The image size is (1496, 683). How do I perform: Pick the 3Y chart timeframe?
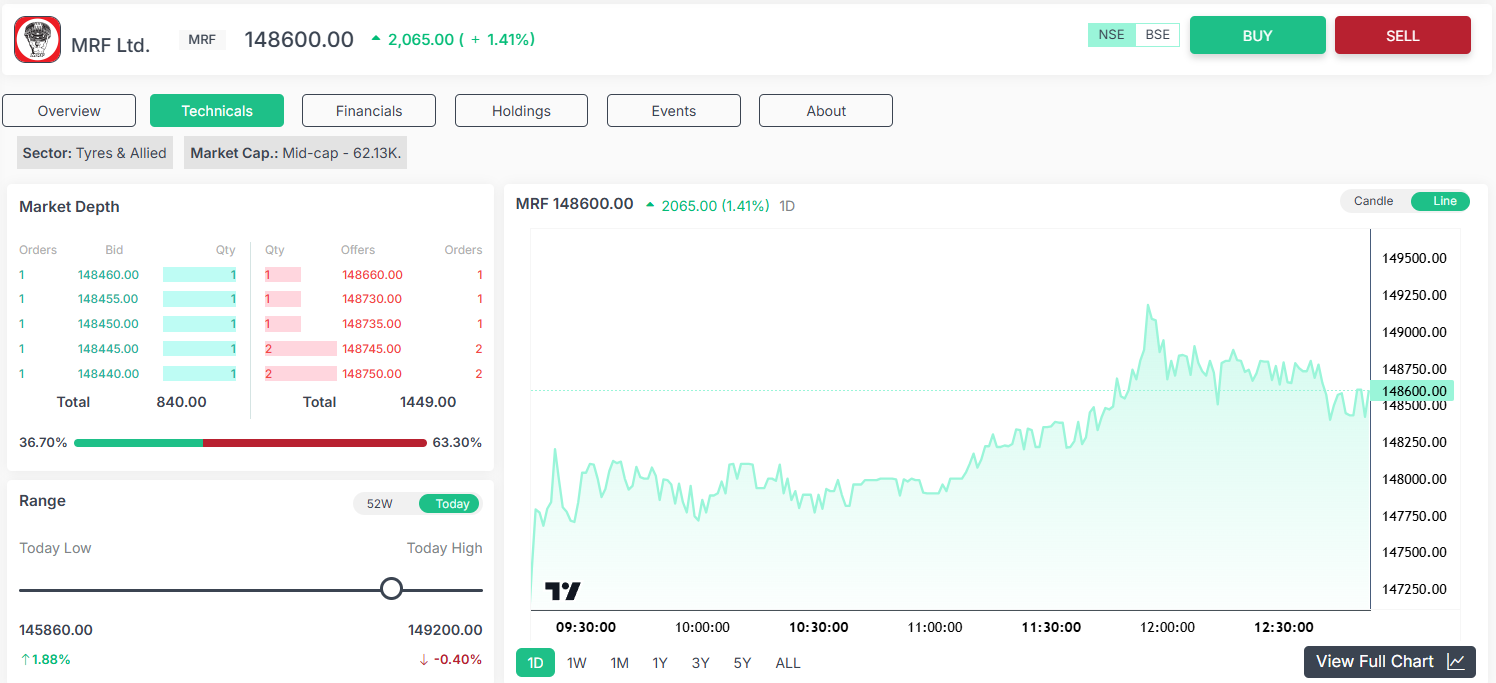(x=701, y=663)
